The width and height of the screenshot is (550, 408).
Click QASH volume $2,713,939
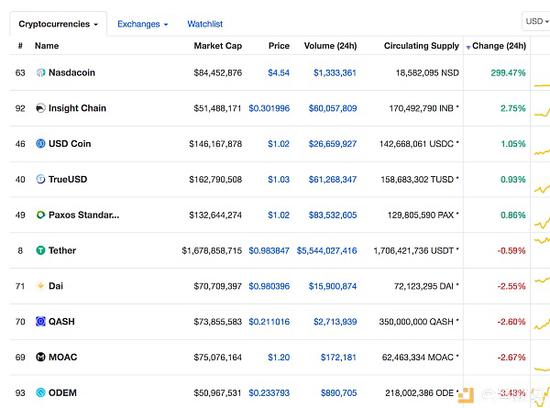335,322
